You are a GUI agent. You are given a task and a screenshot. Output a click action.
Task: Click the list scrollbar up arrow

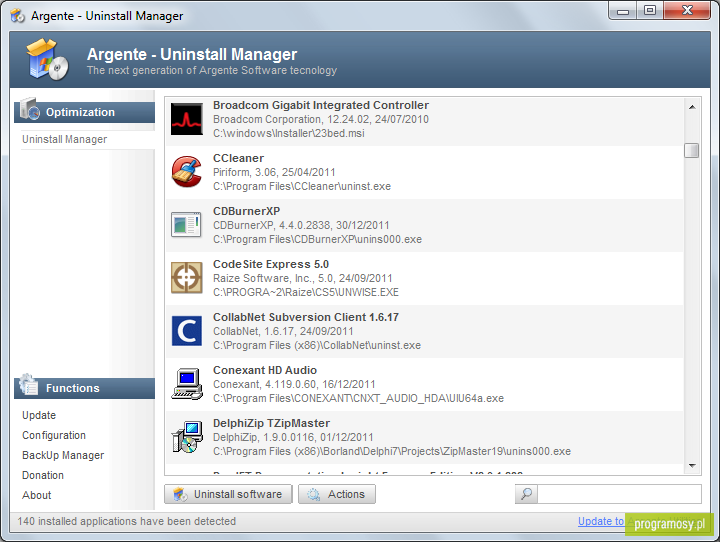click(x=692, y=107)
